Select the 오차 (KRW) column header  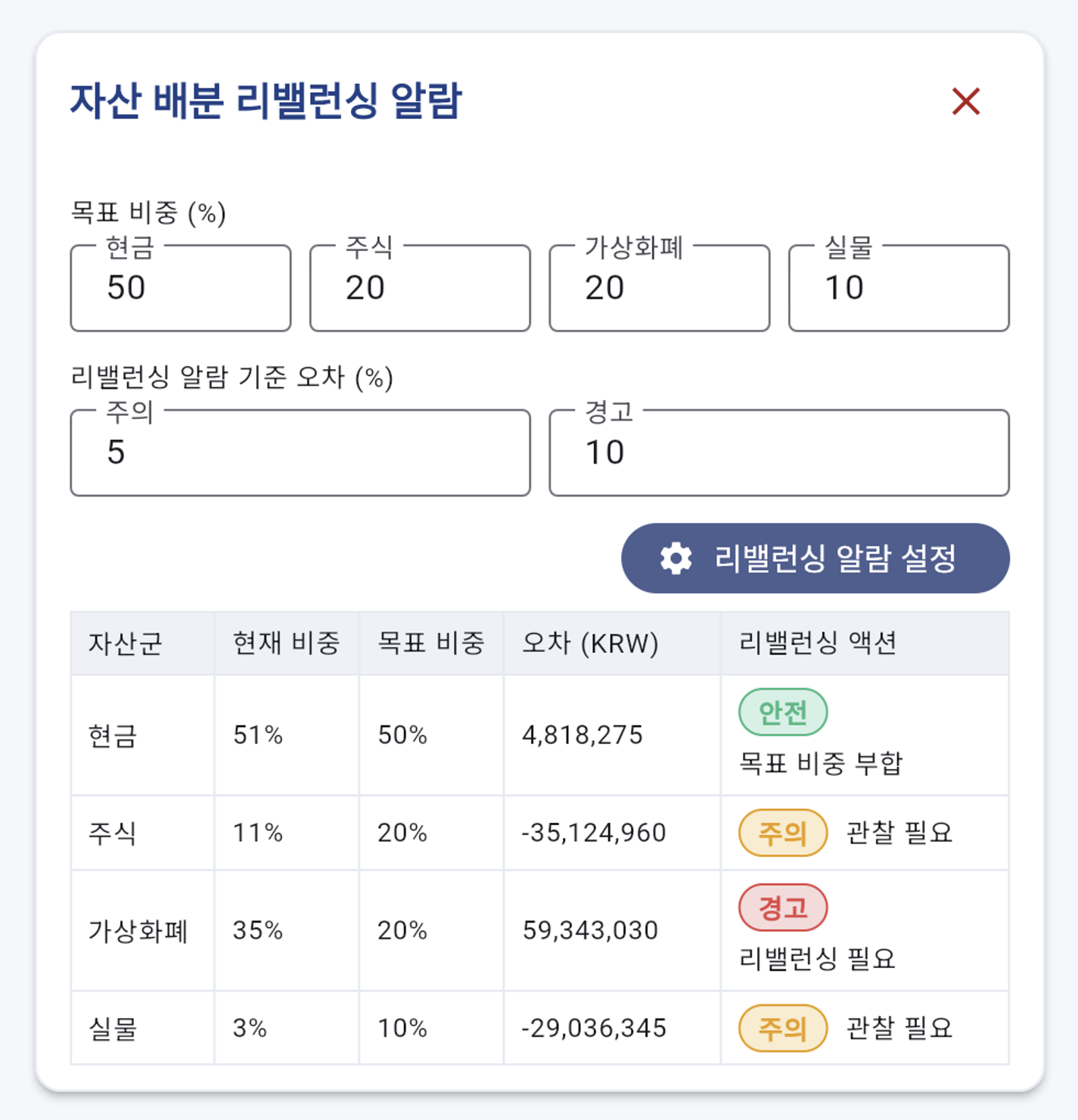pos(590,644)
